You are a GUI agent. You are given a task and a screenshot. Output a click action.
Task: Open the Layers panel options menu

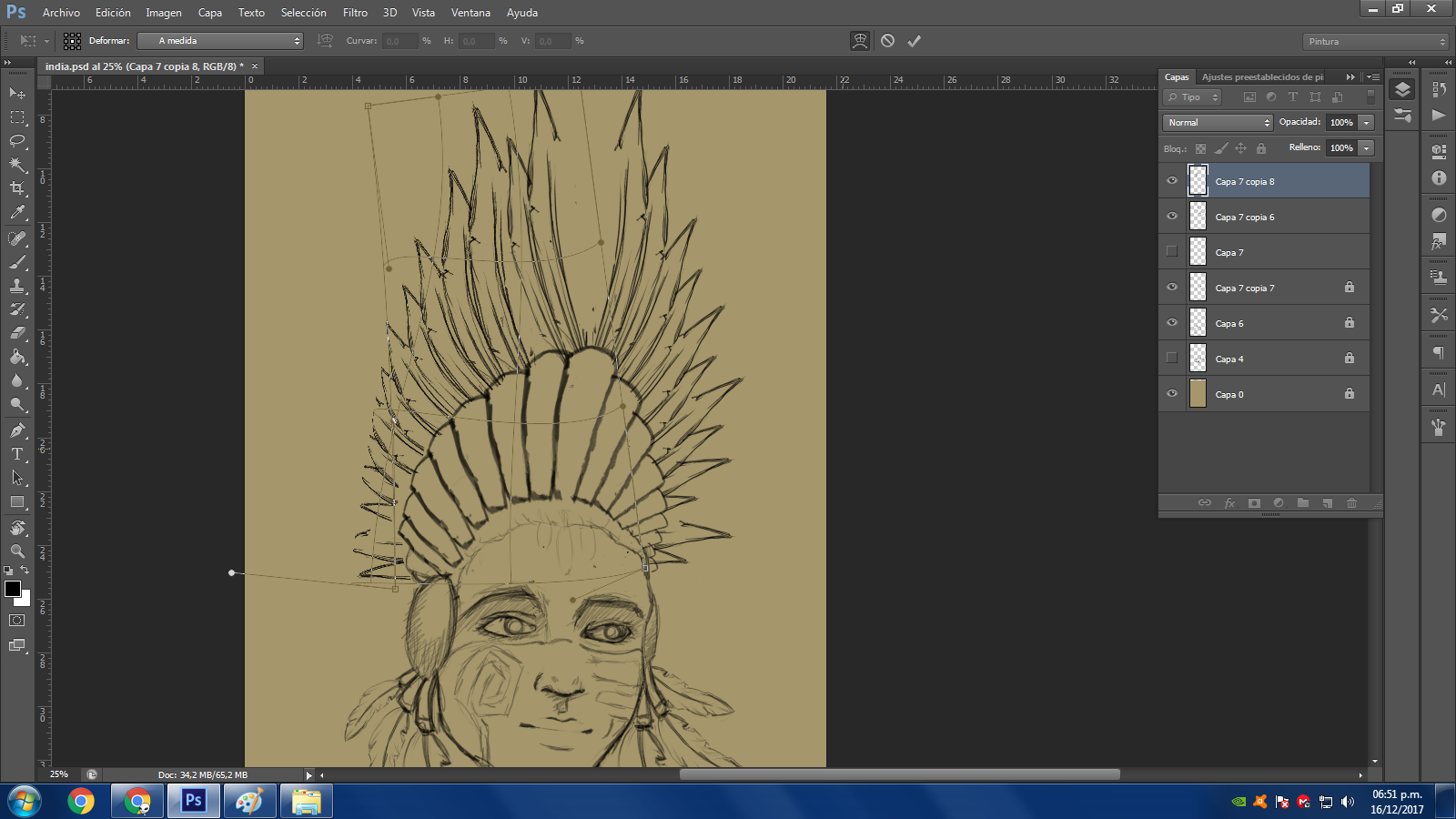pos(1373,77)
